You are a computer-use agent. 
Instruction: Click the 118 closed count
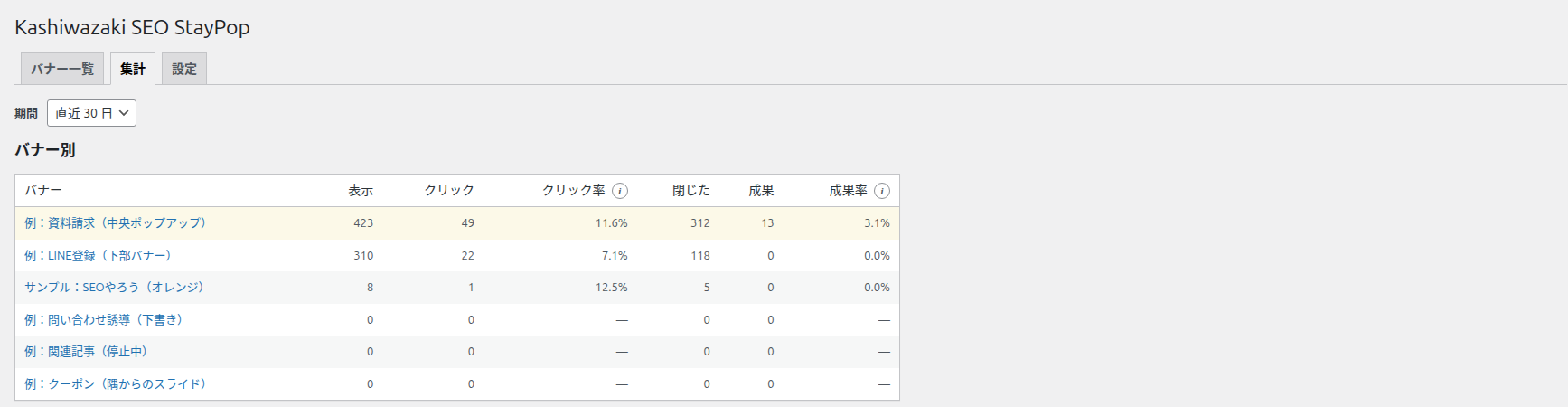tap(700, 256)
